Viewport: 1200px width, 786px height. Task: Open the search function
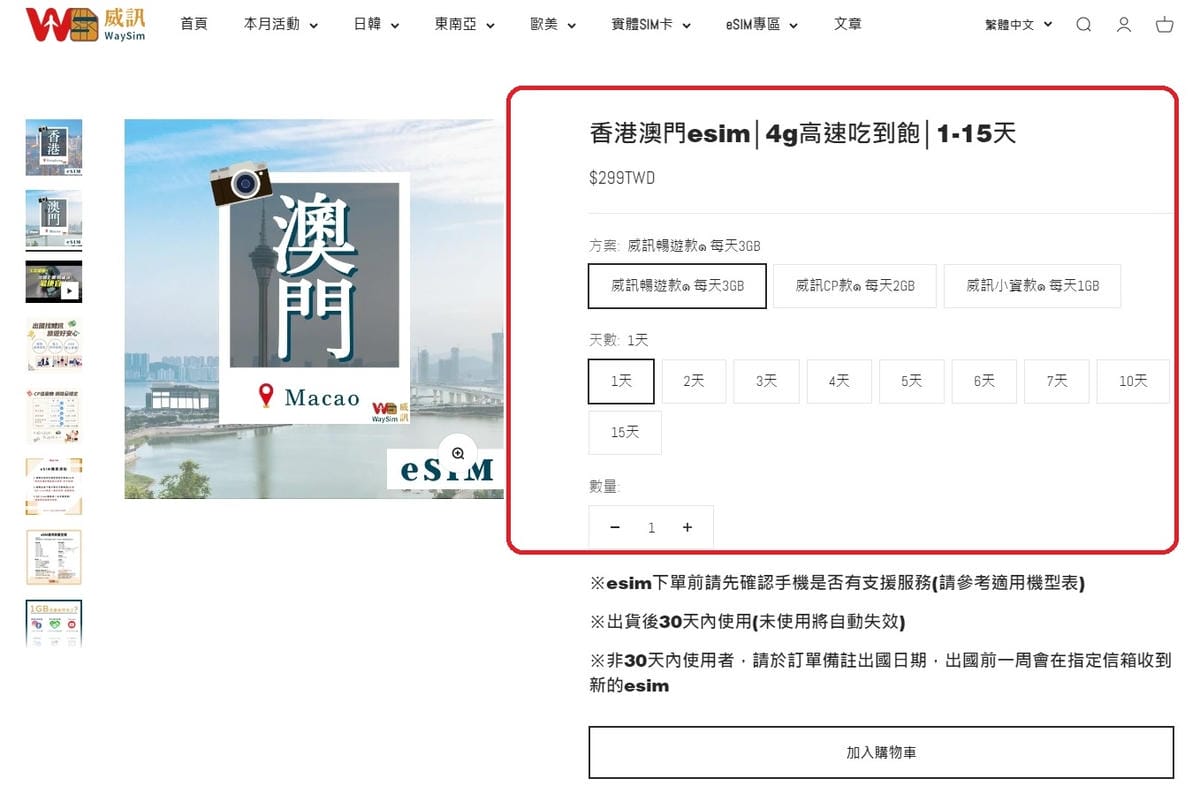coord(1084,25)
